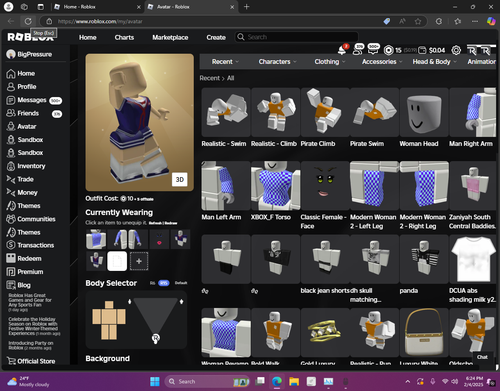Screen dimensions: 500x391
Task: Expand the Clothing category dropdown
Action: pos(330,62)
